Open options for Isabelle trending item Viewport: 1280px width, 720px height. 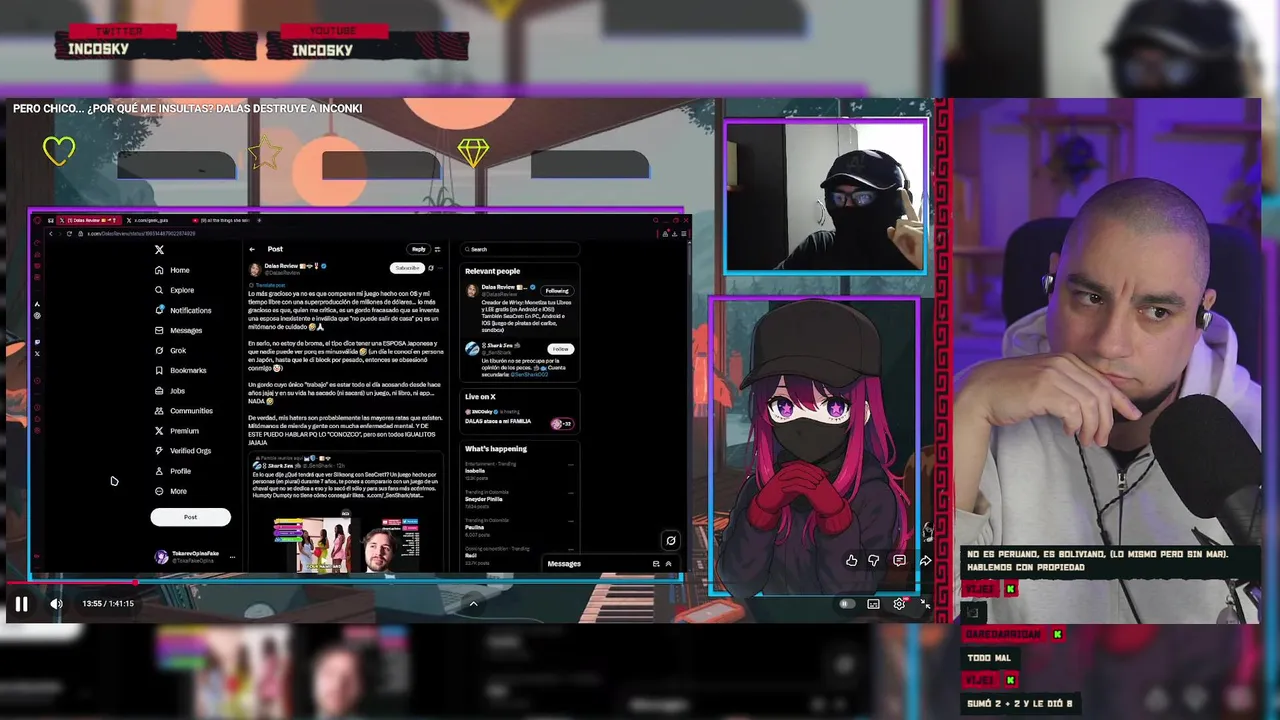point(571,464)
